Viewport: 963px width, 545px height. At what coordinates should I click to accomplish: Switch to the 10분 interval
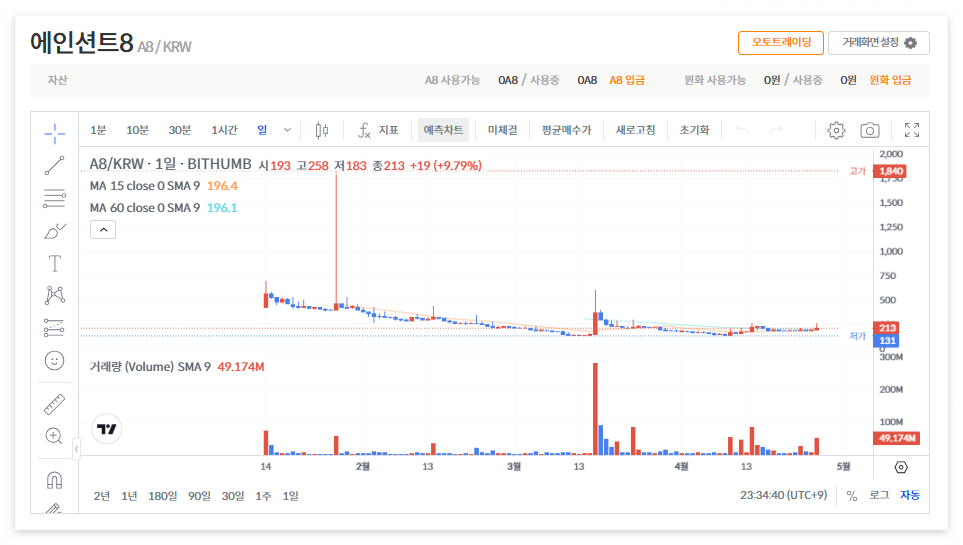click(x=138, y=130)
